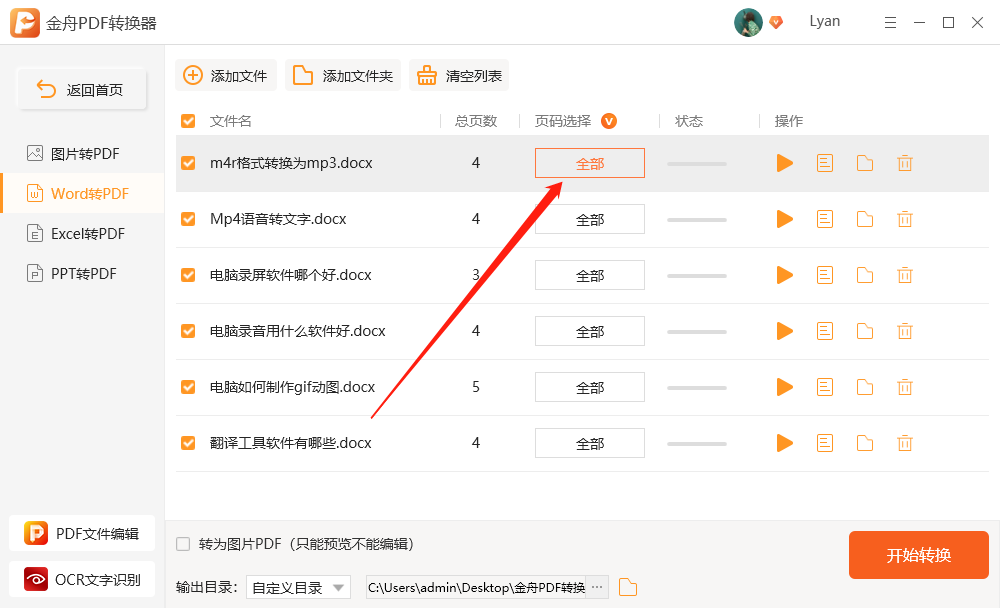Start converting m4r格式转换为mp3.docx with play icon

pyautogui.click(x=784, y=163)
